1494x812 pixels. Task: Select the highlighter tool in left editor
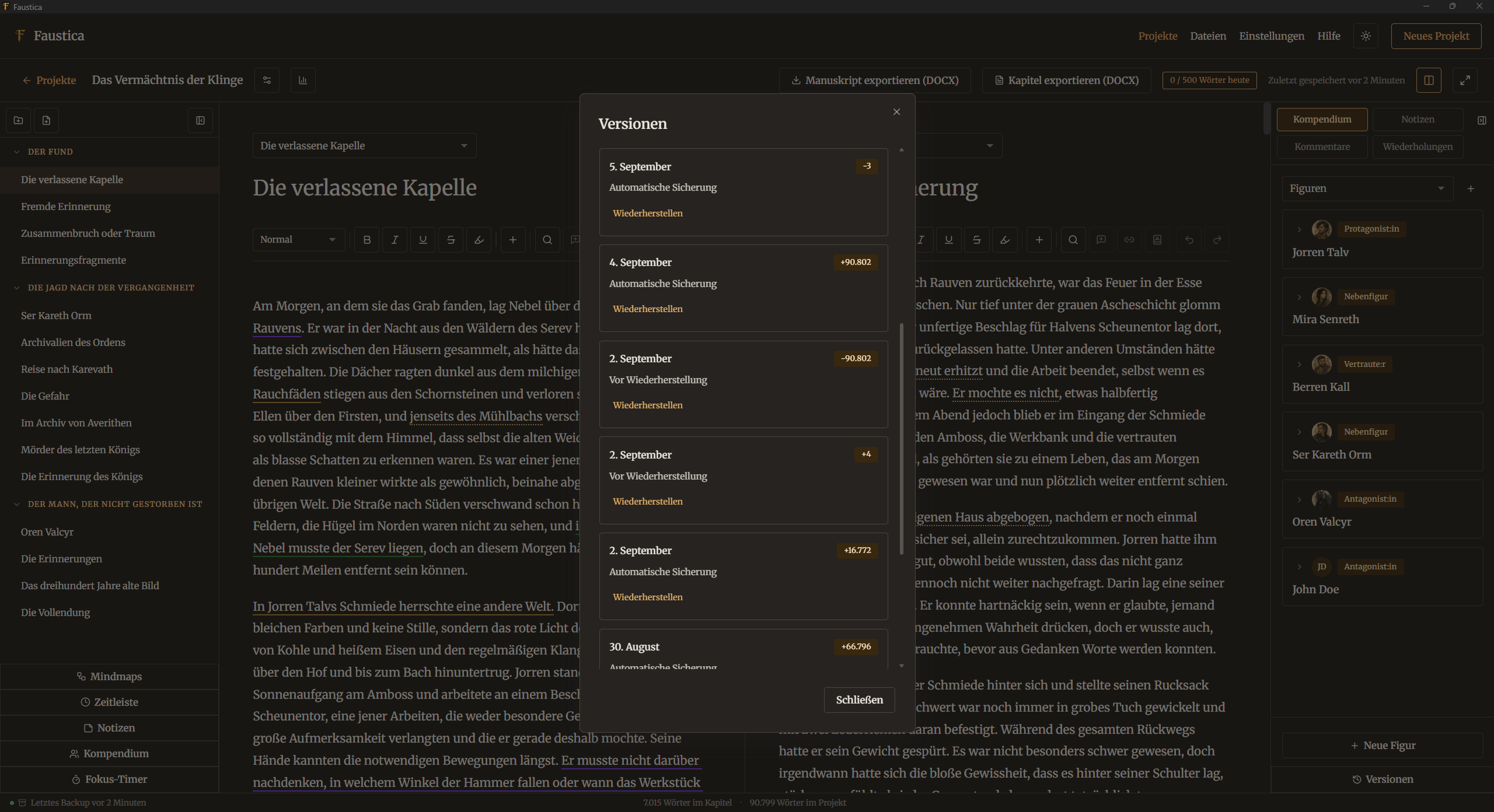tap(479, 240)
